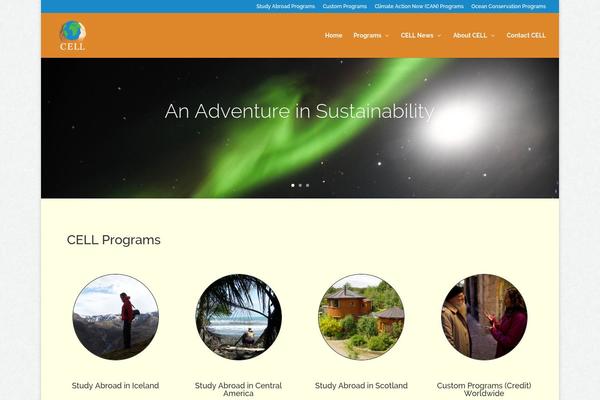The image size is (600, 400).
Task: Jump to the third slide dot
Action: coord(307,185)
